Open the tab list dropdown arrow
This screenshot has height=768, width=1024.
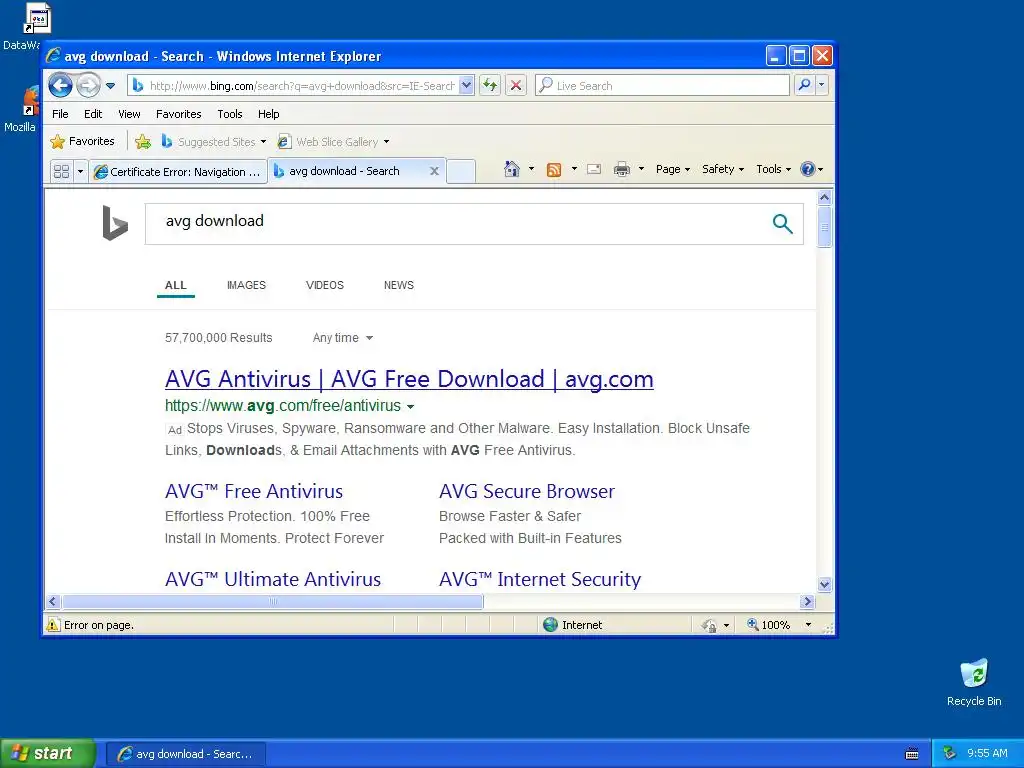[80, 171]
